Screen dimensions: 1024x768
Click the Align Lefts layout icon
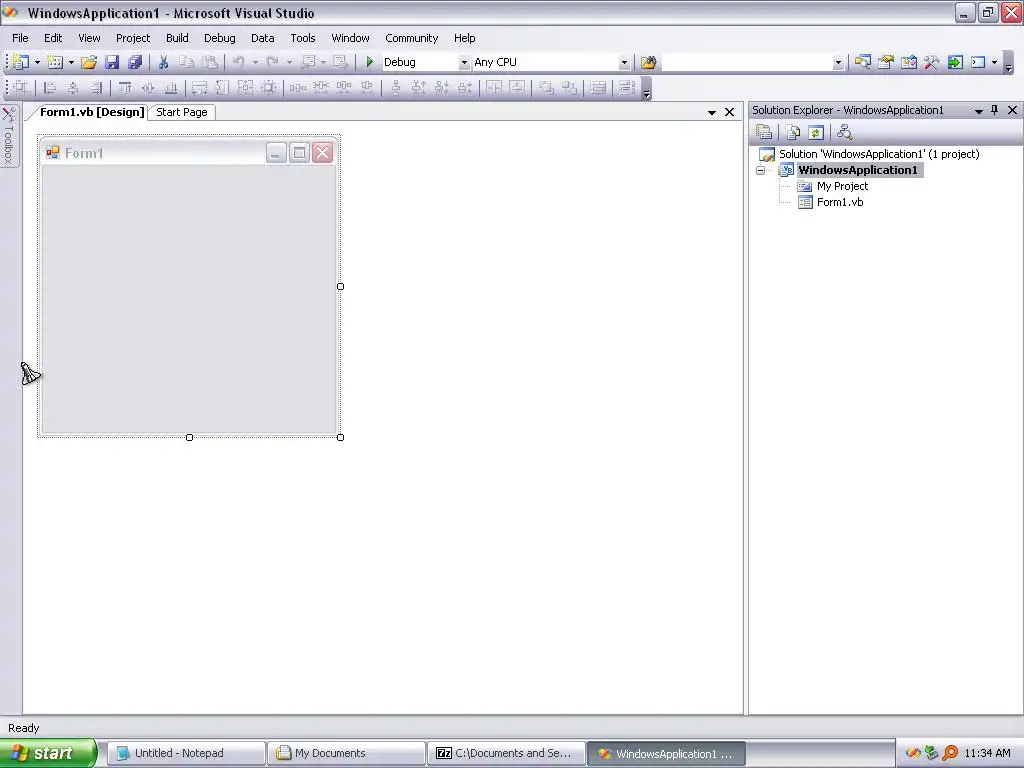50,88
